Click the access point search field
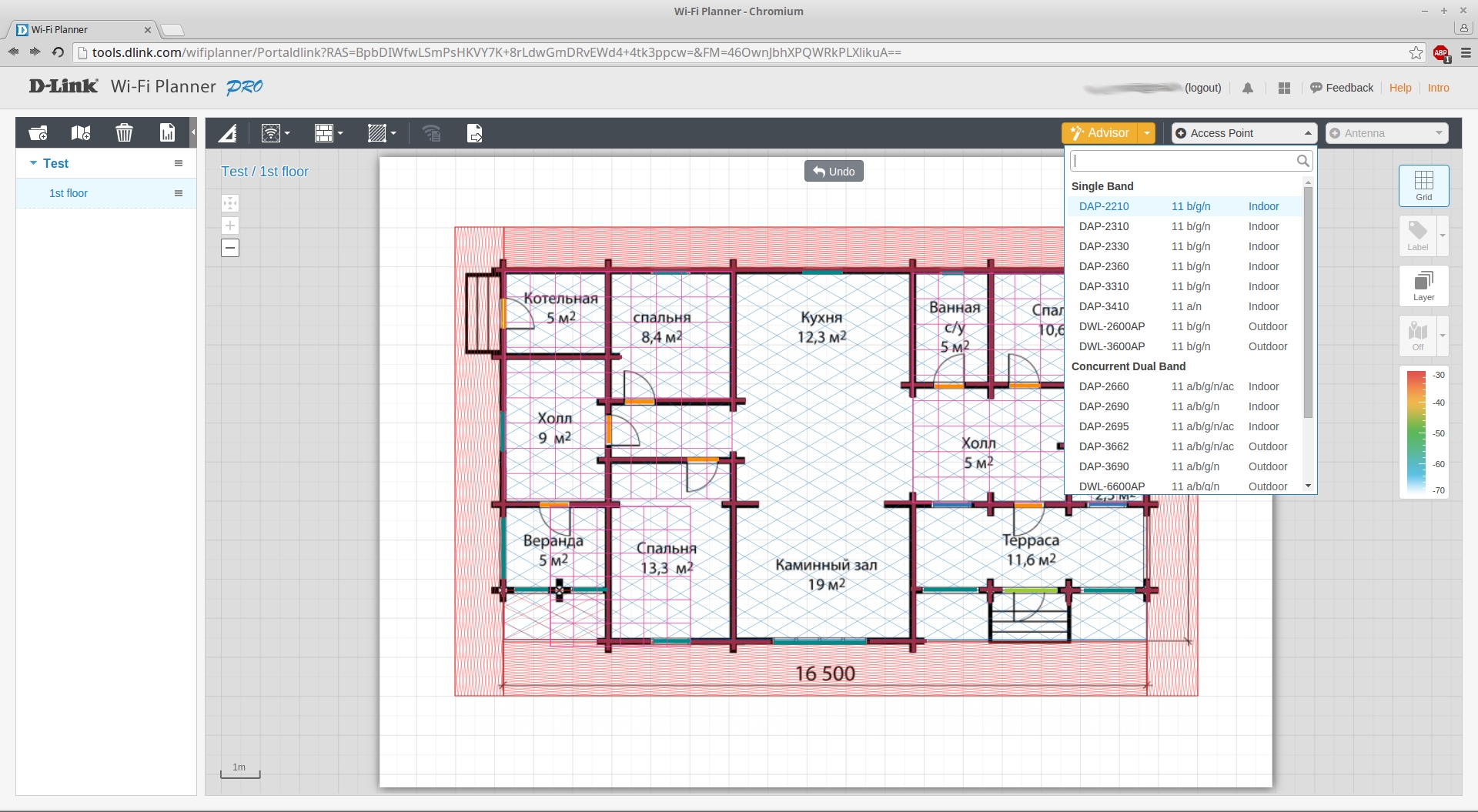Image resolution: width=1478 pixels, height=812 pixels. 1183,161
